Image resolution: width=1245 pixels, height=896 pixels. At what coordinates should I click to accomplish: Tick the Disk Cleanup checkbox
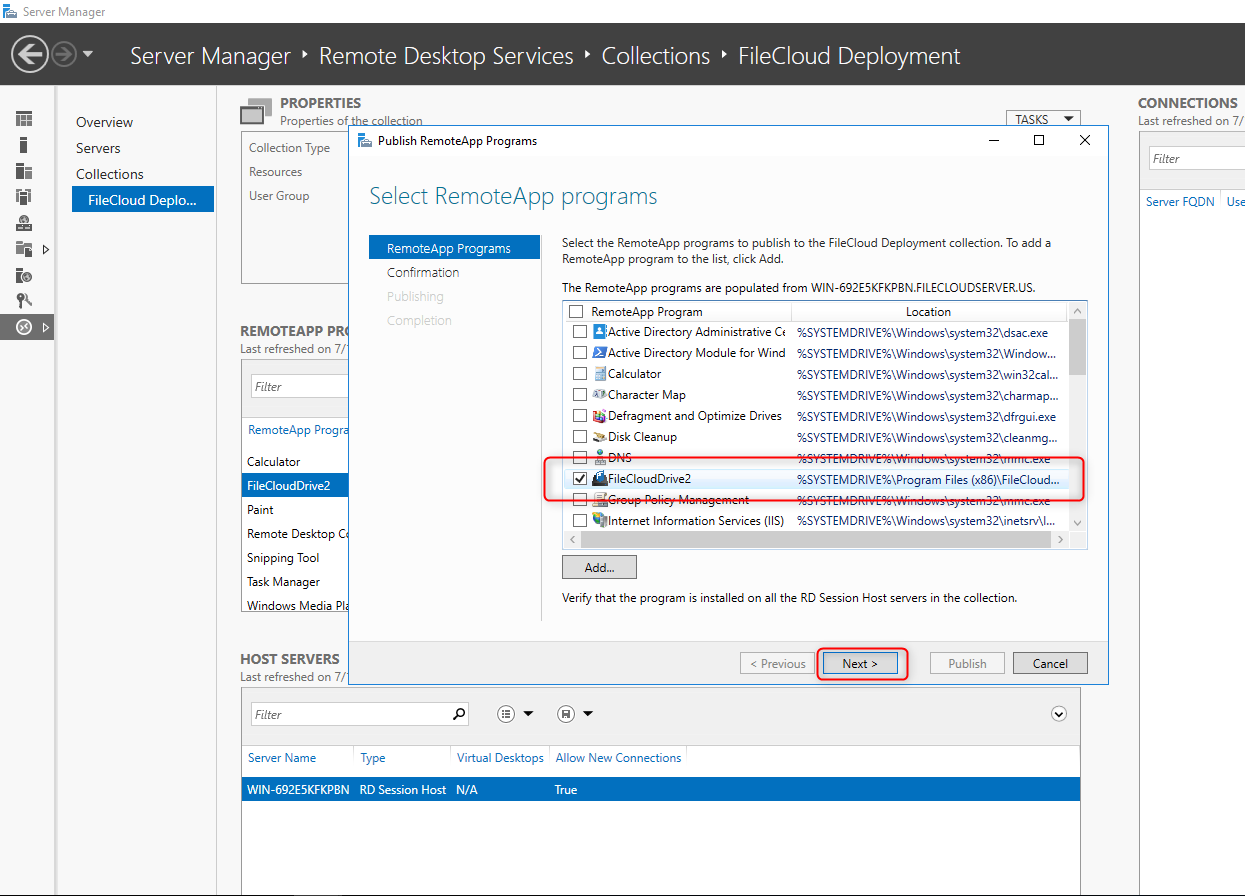[580, 437]
